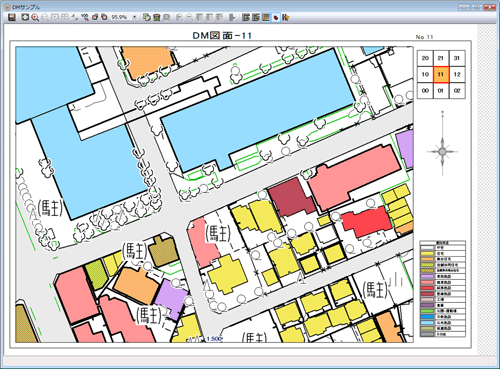Click the red zoom-in magnifier icon
The width and height of the screenshot is (500, 369).
coord(35,17)
